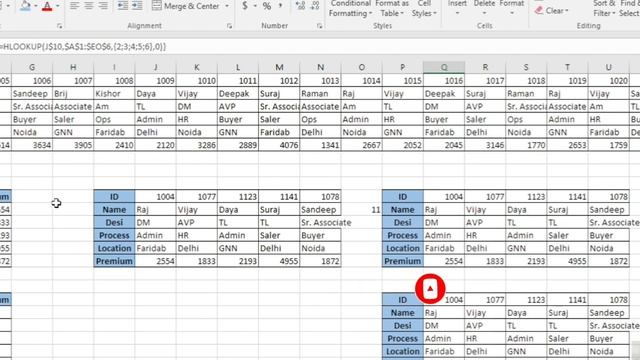The height and width of the screenshot is (360, 640).
Task: Open Font group dialog launcher
Action: click(x=60, y=26)
